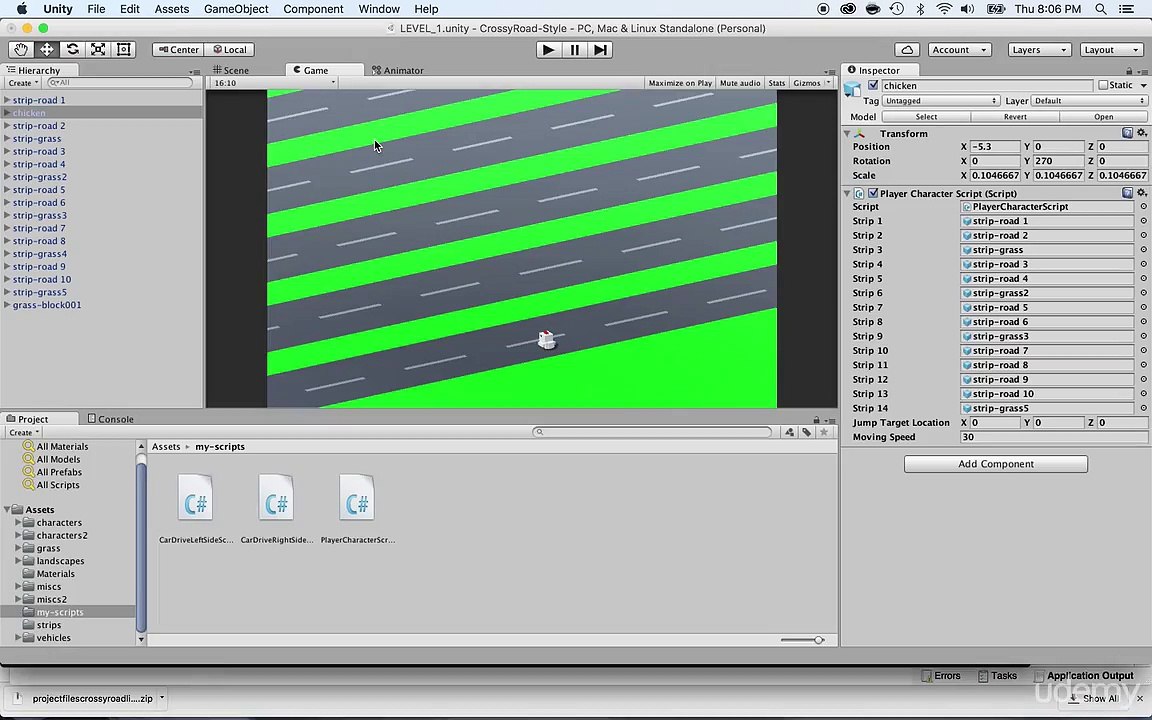Open the Cloud services icon
The width and height of the screenshot is (1152, 720).
(907, 50)
